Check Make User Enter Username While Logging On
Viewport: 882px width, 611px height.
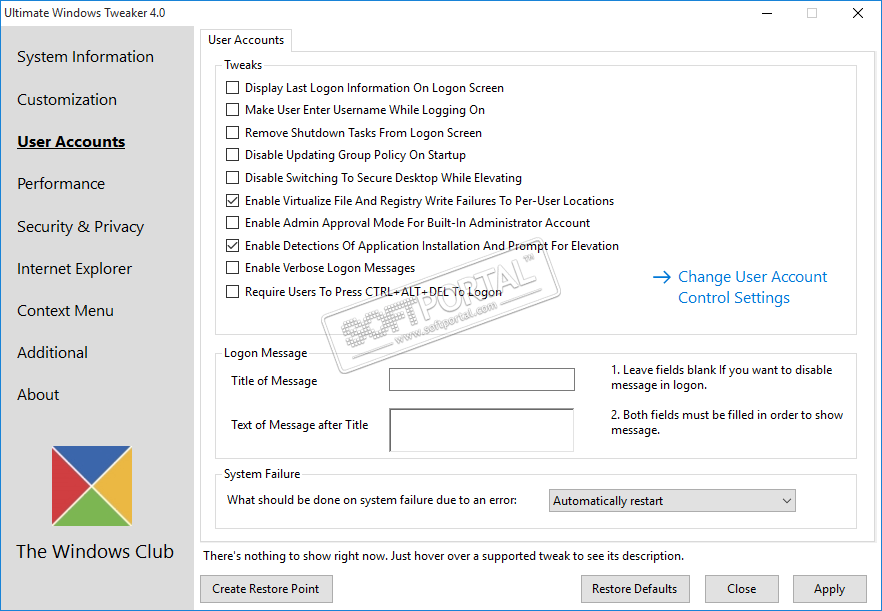click(232, 110)
